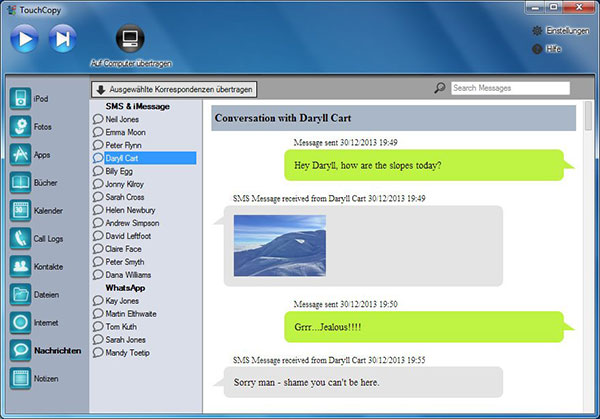
Task: Open the Hilfe help link
Action: click(553, 48)
